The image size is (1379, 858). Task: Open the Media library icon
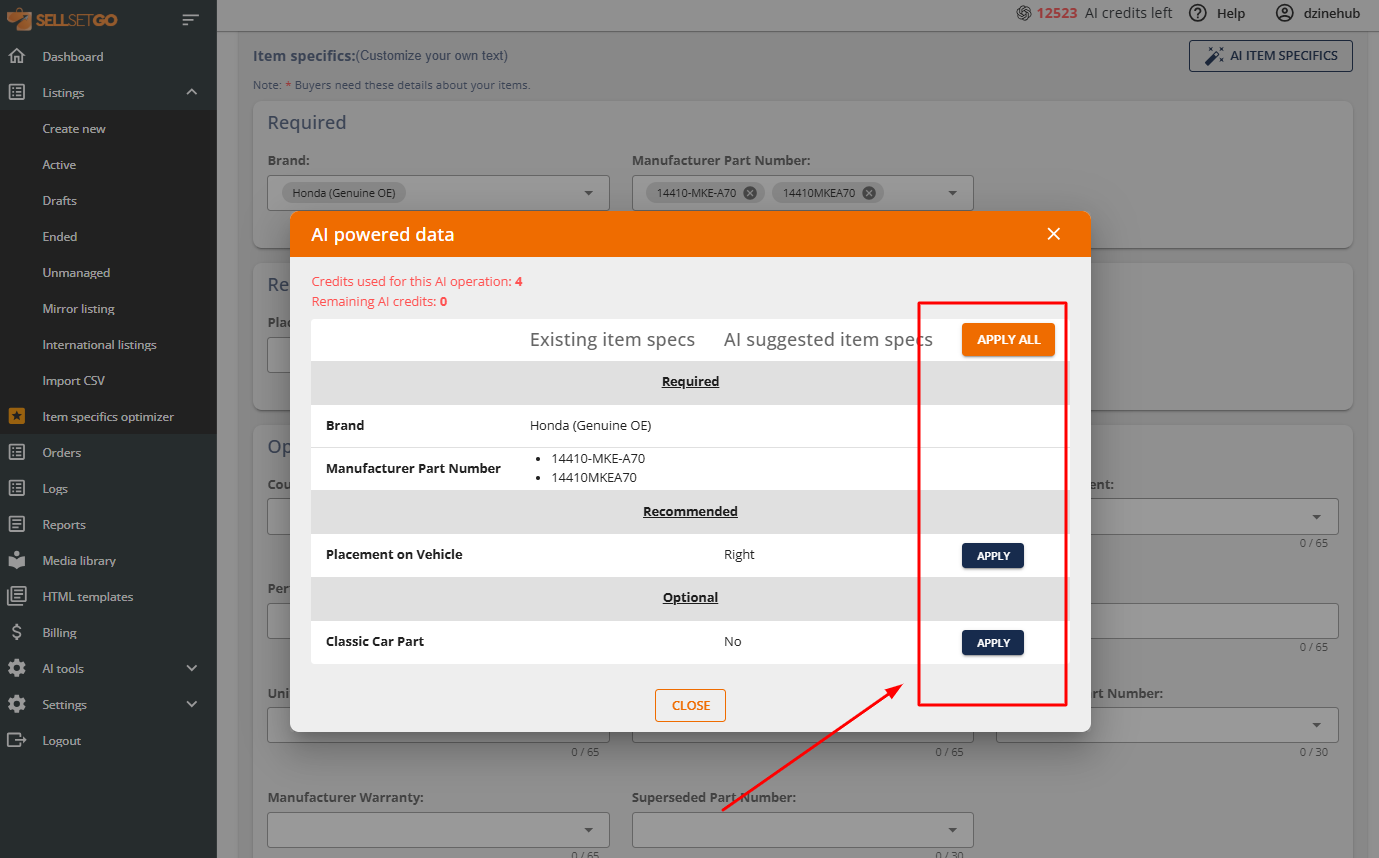(17, 561)
